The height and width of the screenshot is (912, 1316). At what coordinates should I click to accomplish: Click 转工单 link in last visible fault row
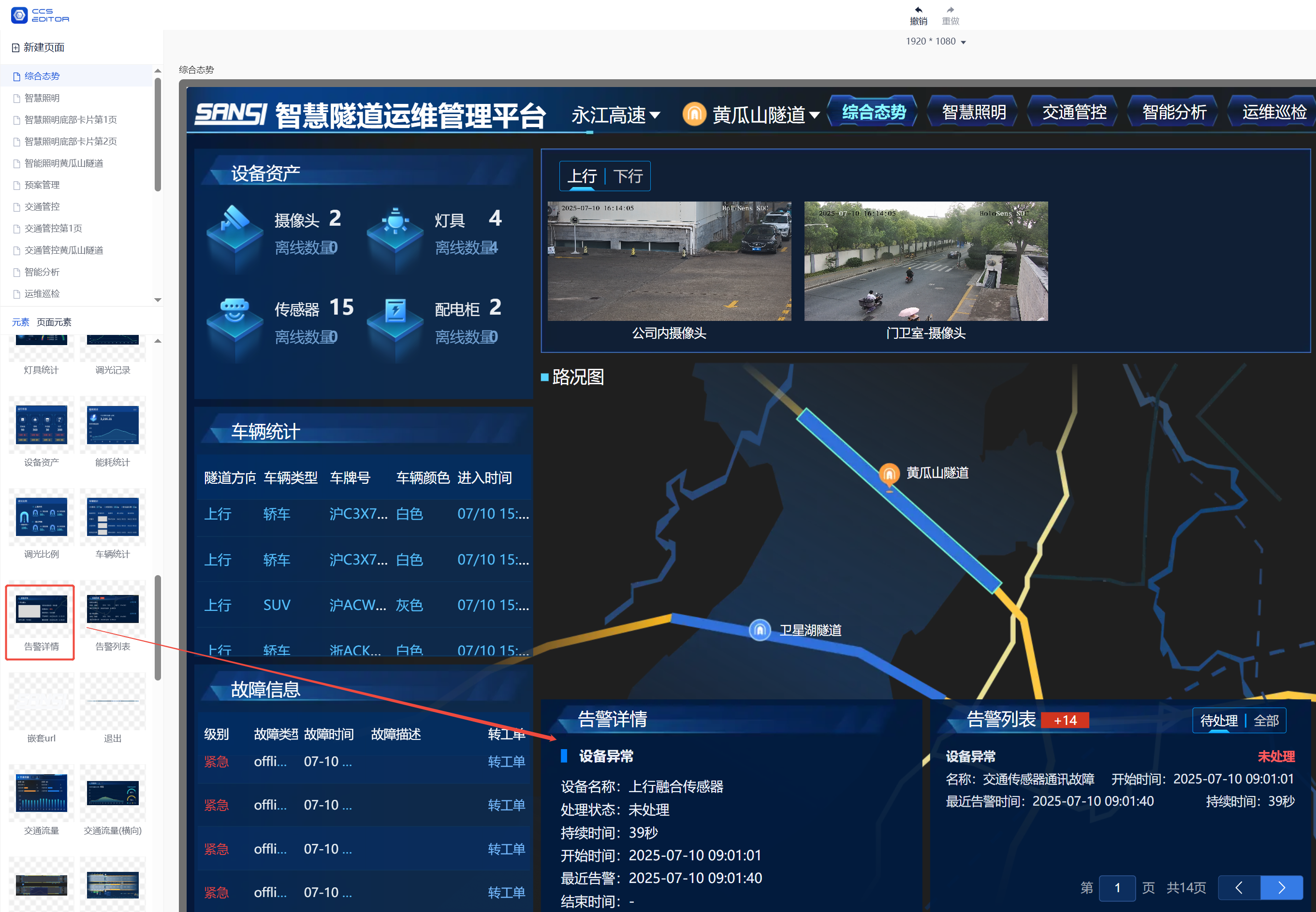pyautogui.click(x=507, y=893)
